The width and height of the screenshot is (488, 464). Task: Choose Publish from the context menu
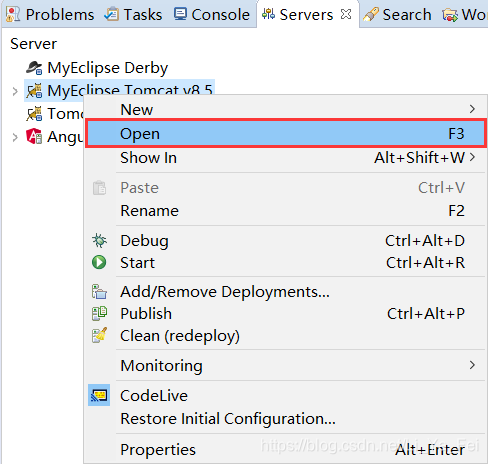(285, 314)
